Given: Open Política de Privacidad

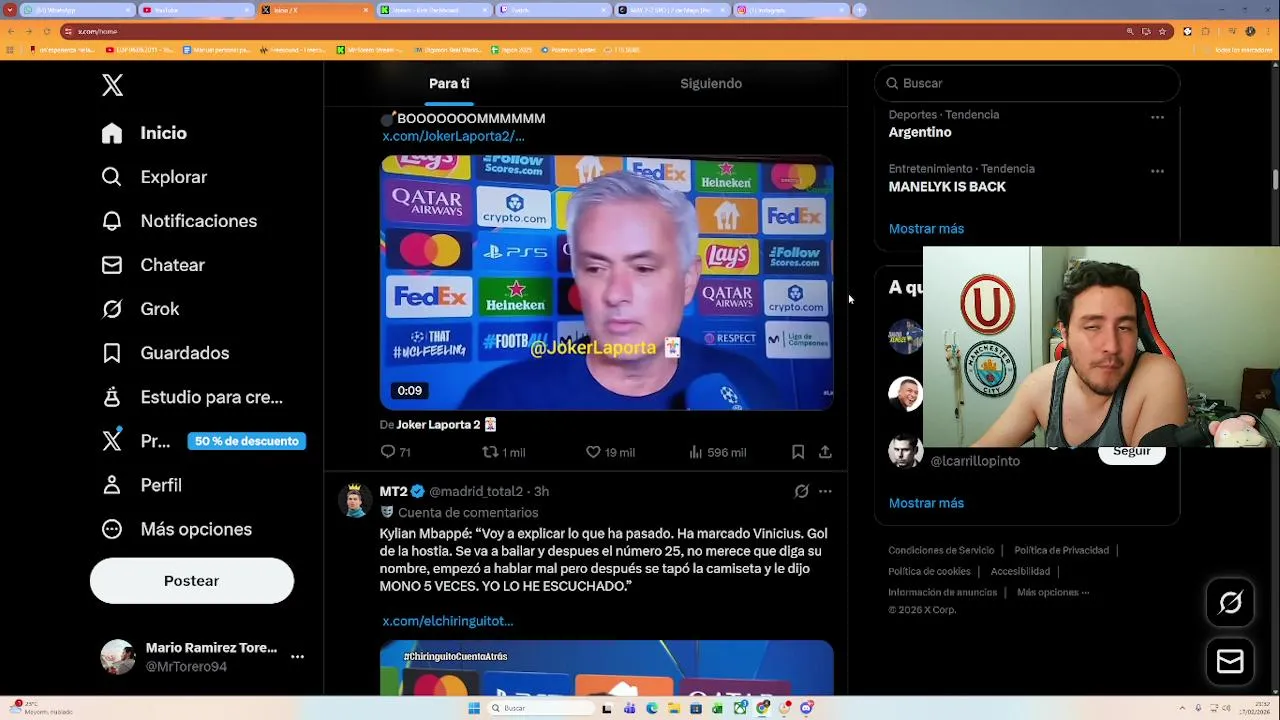Looking at the screenshot, I should [1061, 551].
